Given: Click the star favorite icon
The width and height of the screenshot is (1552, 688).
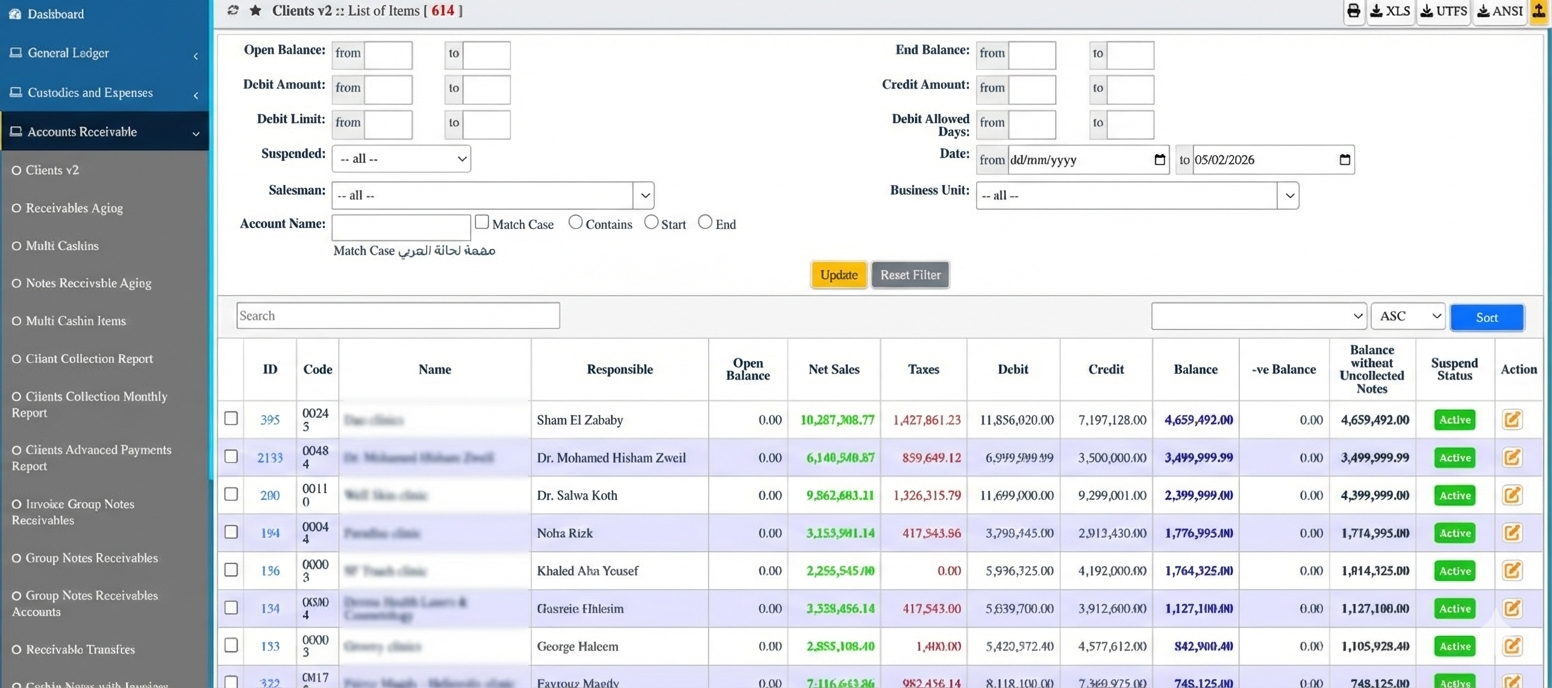Looking at the screenshot, I should tap(255, 11).
